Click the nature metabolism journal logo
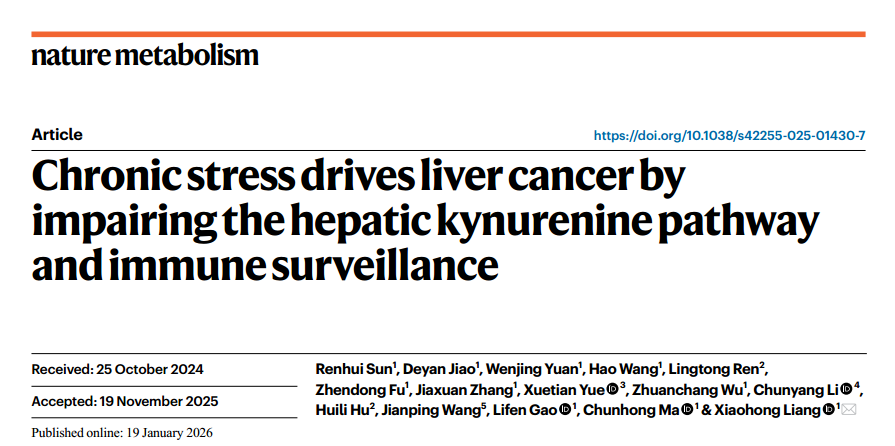 click(144, 54)
